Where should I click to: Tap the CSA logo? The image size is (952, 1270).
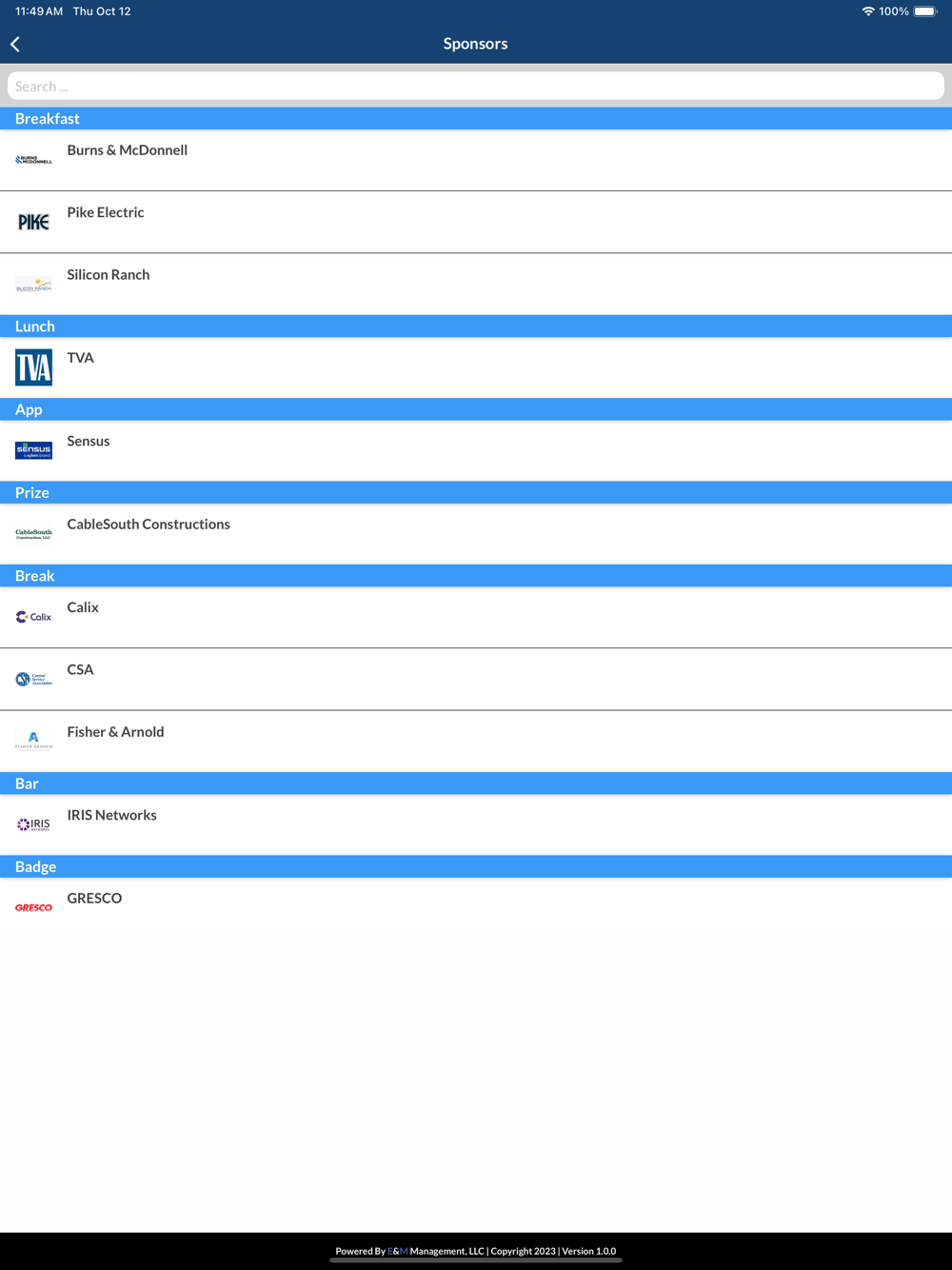pos(33,679)
